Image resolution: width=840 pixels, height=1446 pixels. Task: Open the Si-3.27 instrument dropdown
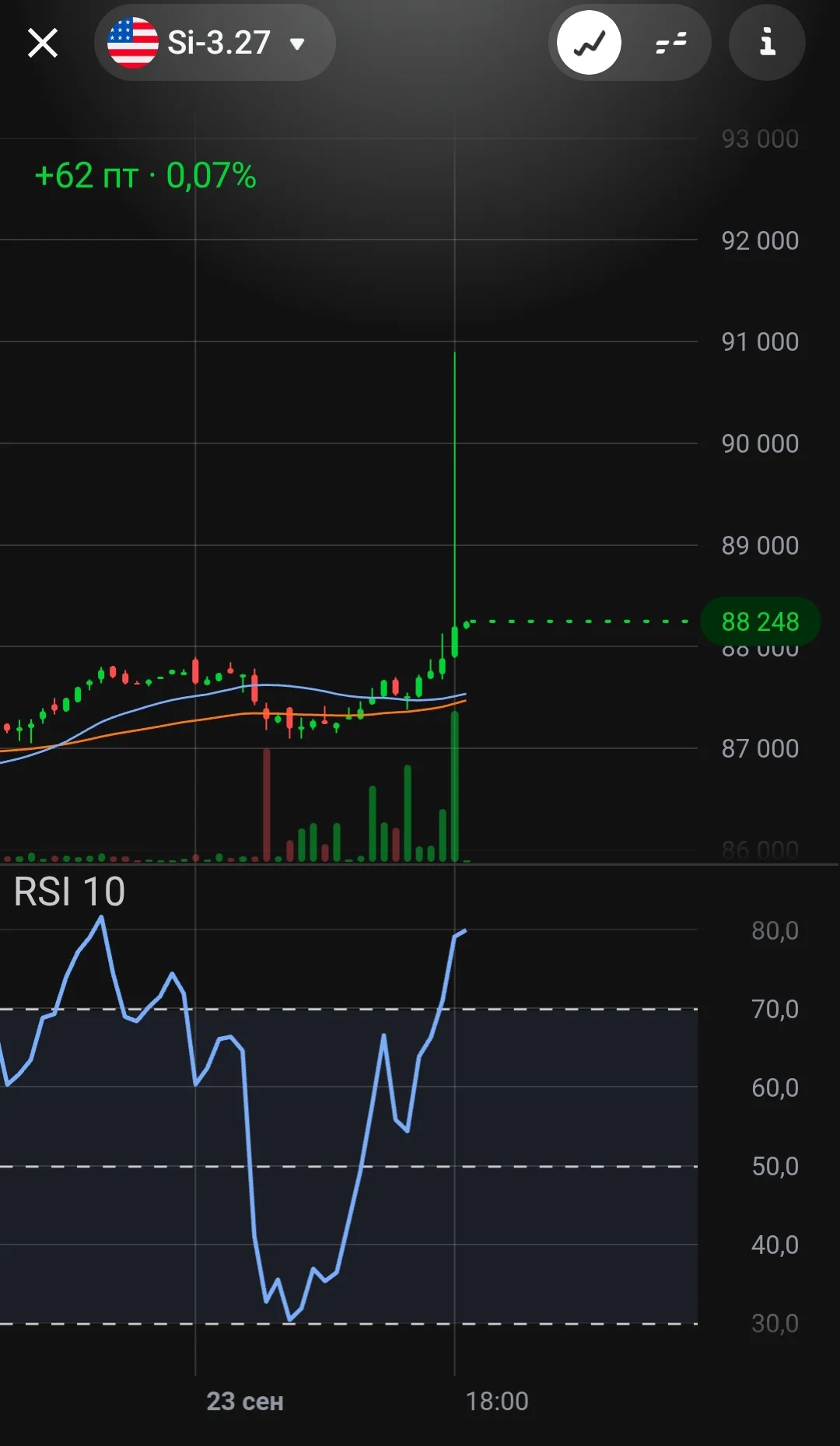[215, 43]
